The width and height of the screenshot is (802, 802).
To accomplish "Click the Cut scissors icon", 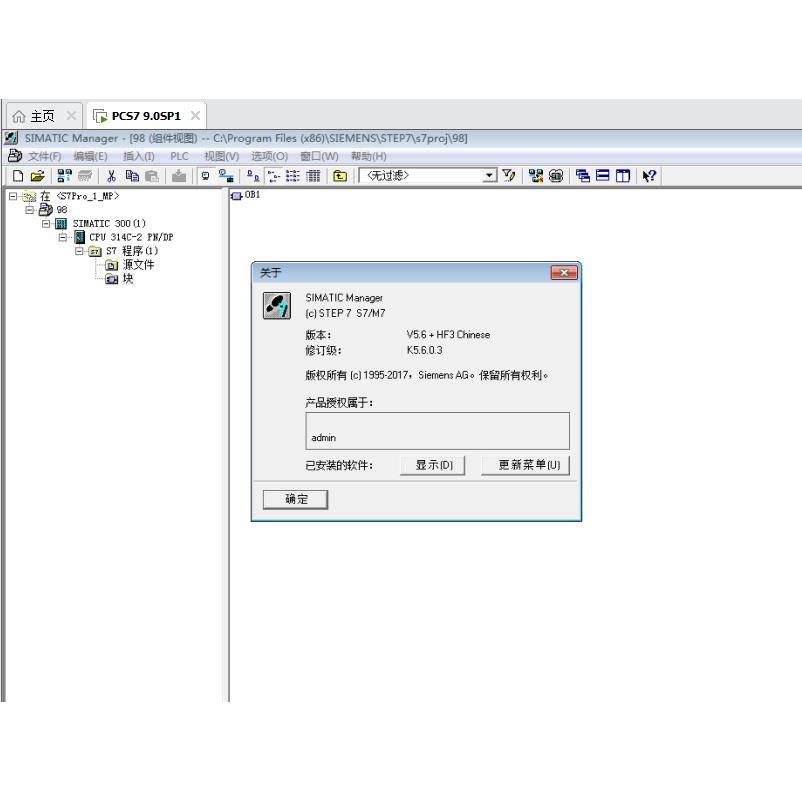I will click(x=111, y=176).
